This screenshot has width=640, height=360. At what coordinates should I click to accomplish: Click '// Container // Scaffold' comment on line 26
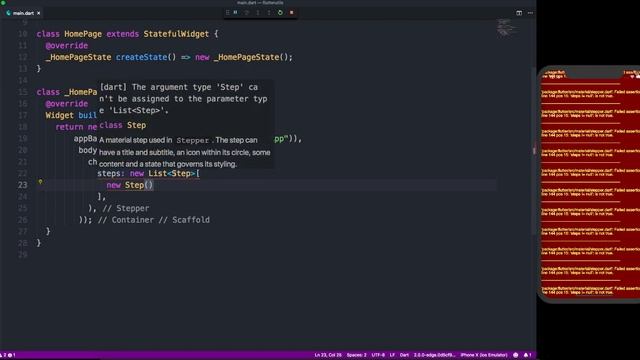tap(153, 220)
